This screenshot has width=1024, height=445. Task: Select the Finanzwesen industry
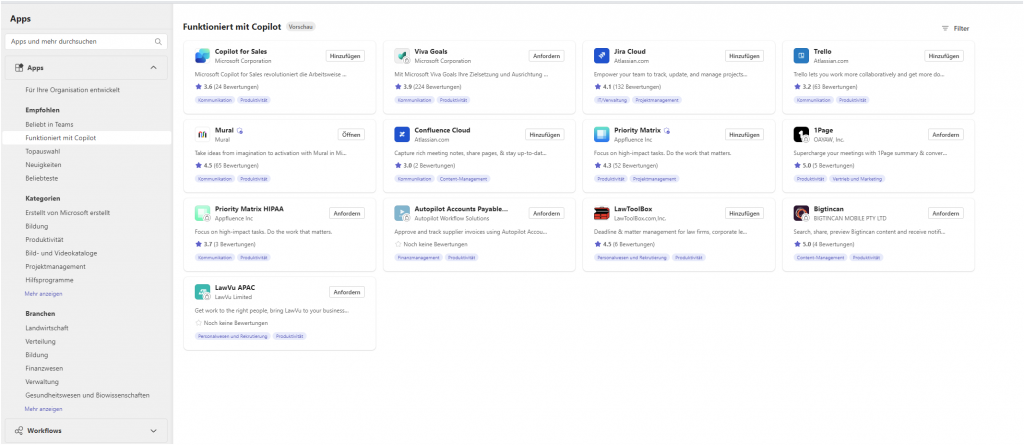click(44, 369)
